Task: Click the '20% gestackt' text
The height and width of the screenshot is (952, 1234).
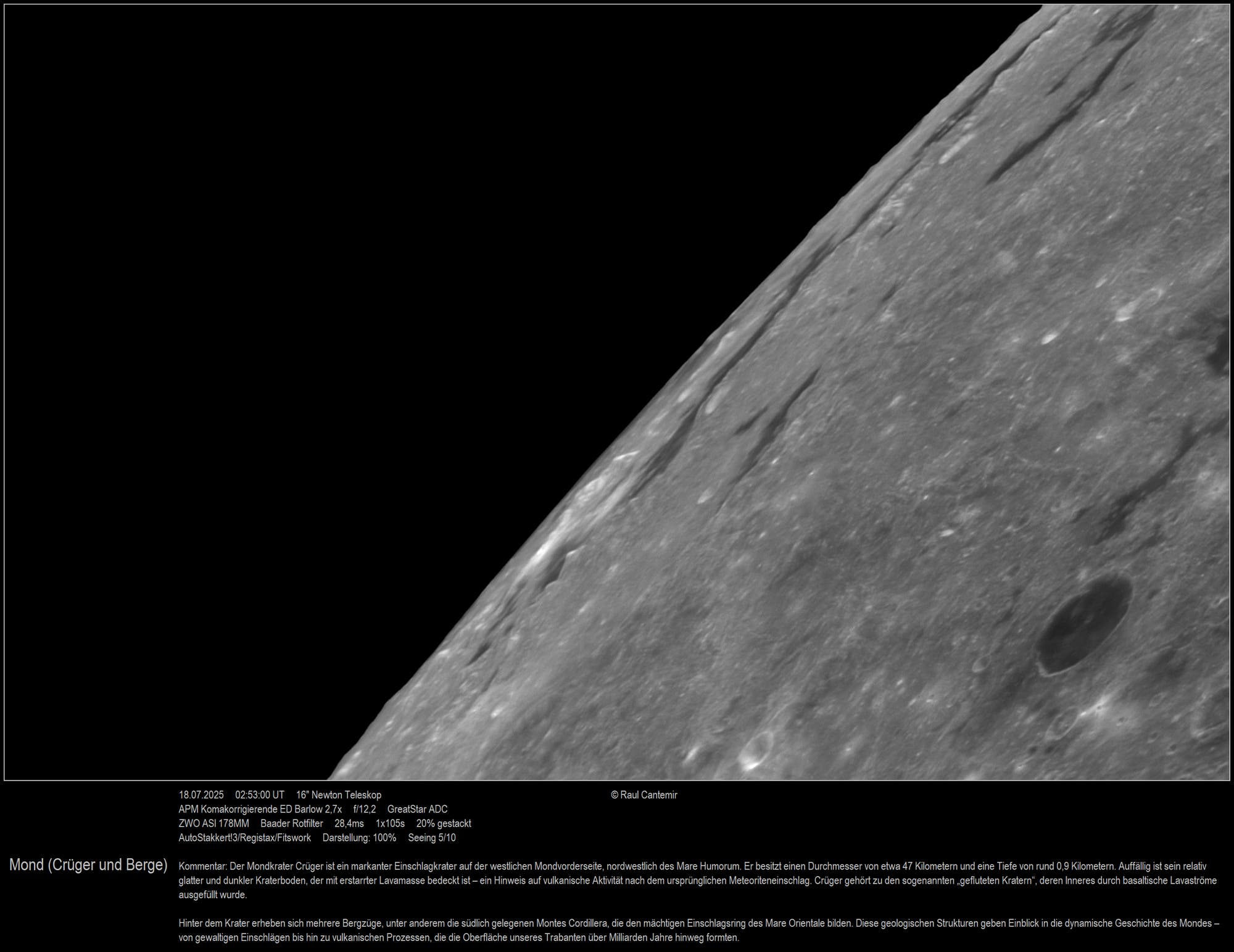Action: click(x=444, y=824)
